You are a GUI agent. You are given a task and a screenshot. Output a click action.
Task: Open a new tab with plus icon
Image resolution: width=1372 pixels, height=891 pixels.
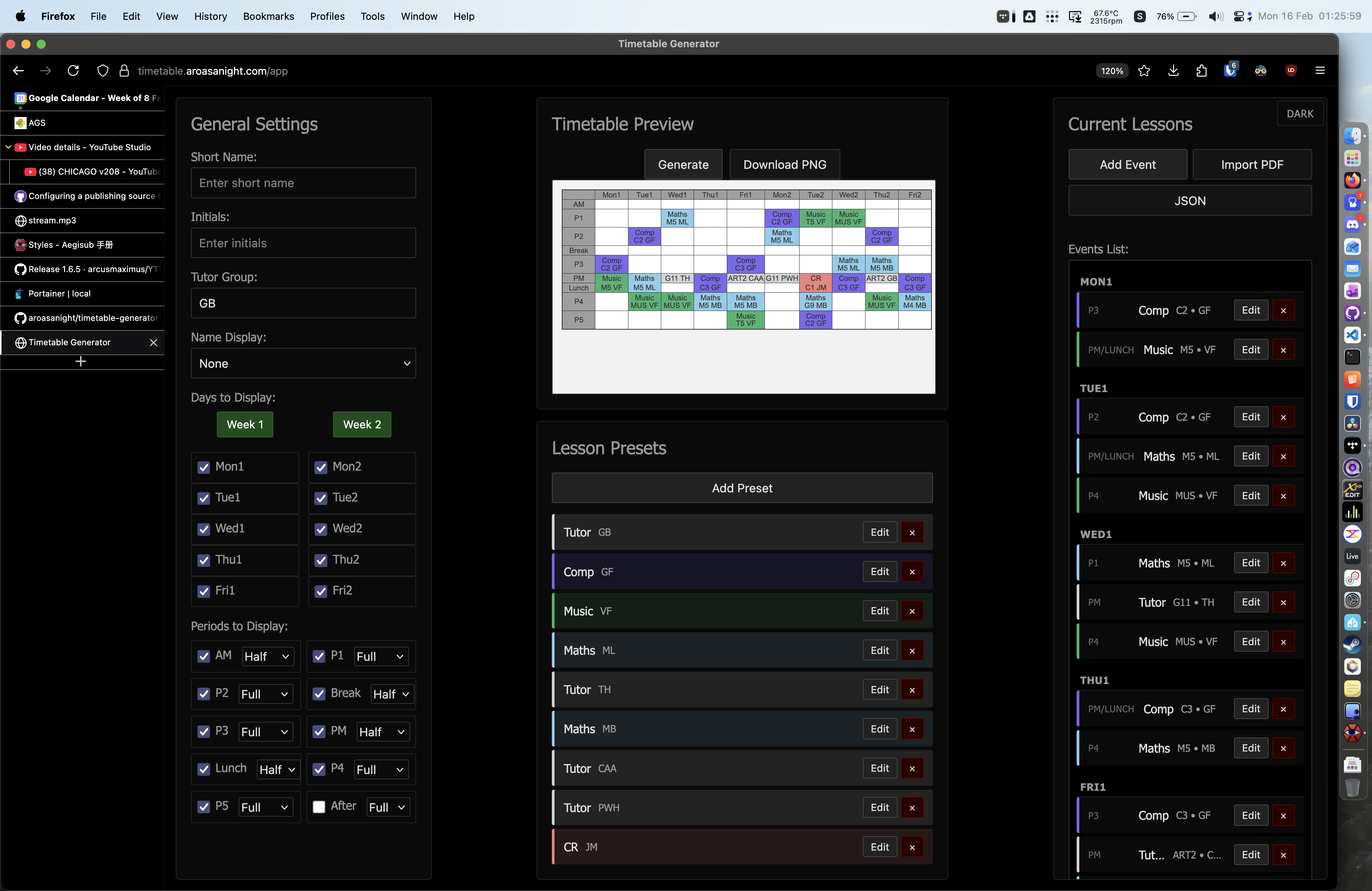pos(81,361)
